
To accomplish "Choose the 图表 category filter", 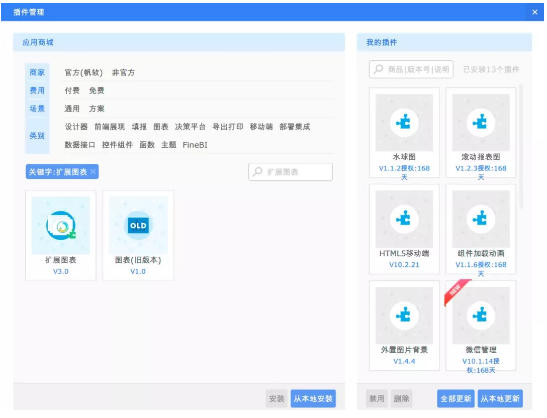I will (x=161, y=127).
